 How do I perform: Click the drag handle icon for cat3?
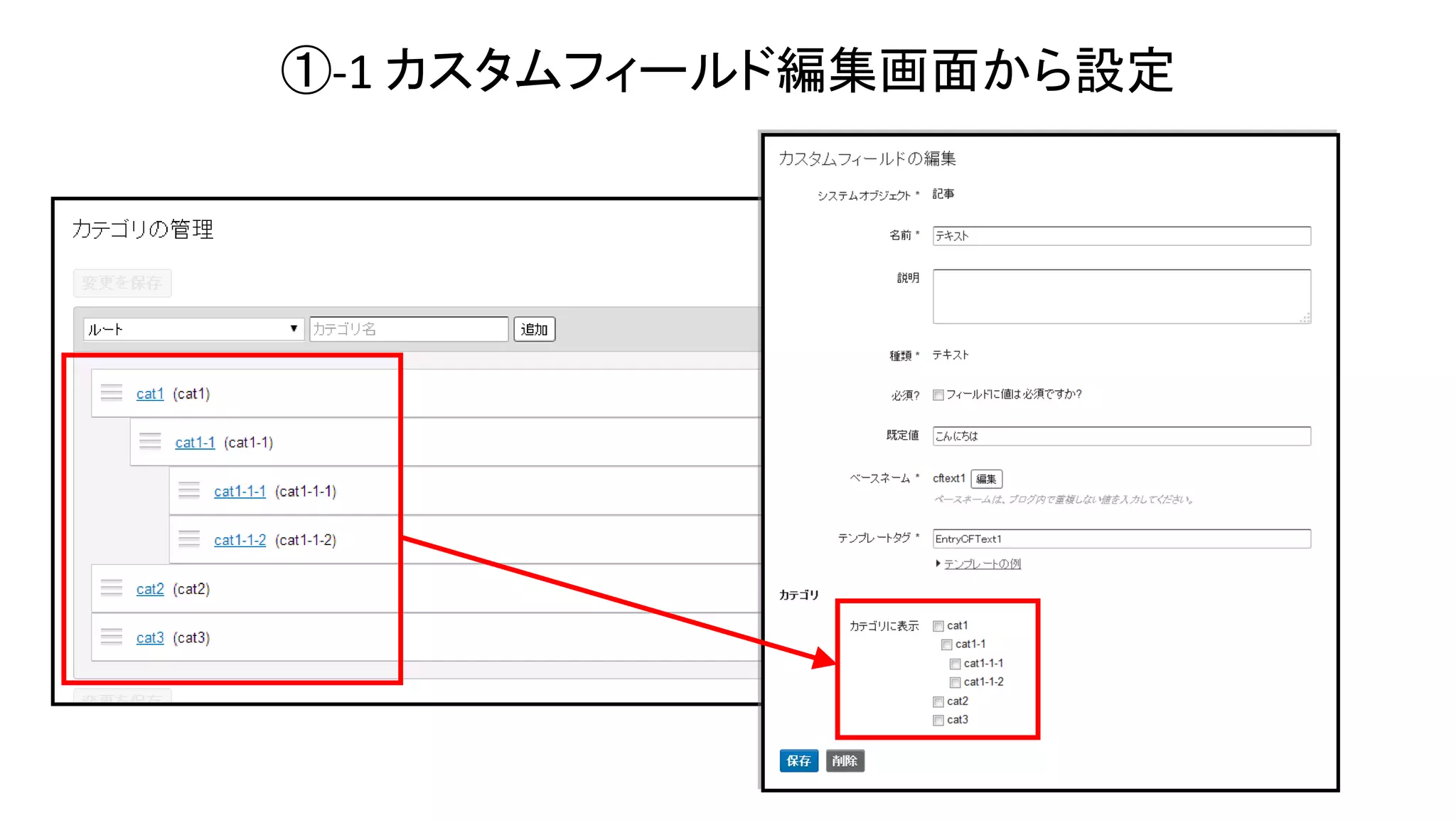[x=112, y=637]
